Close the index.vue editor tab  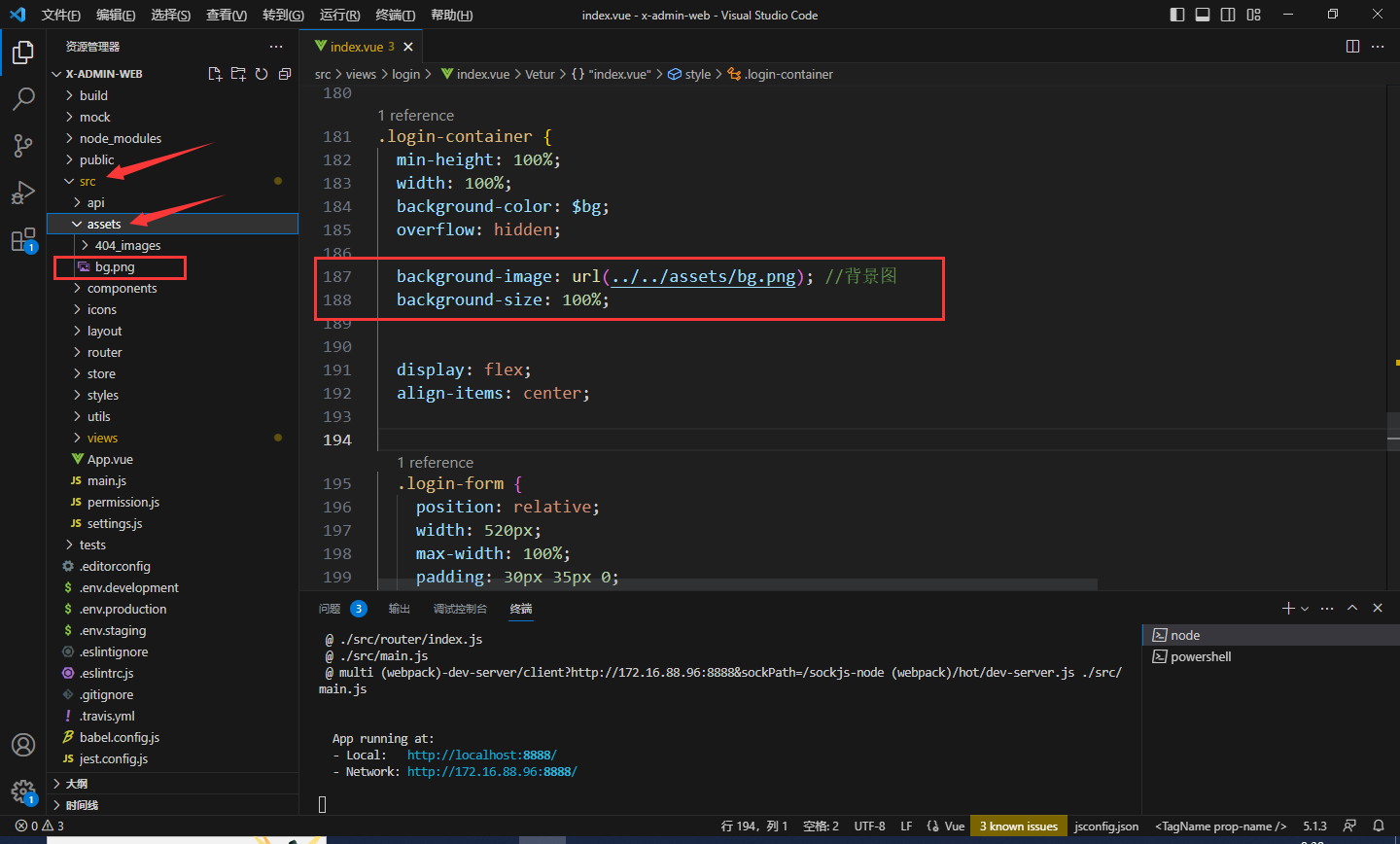point(408,47)
